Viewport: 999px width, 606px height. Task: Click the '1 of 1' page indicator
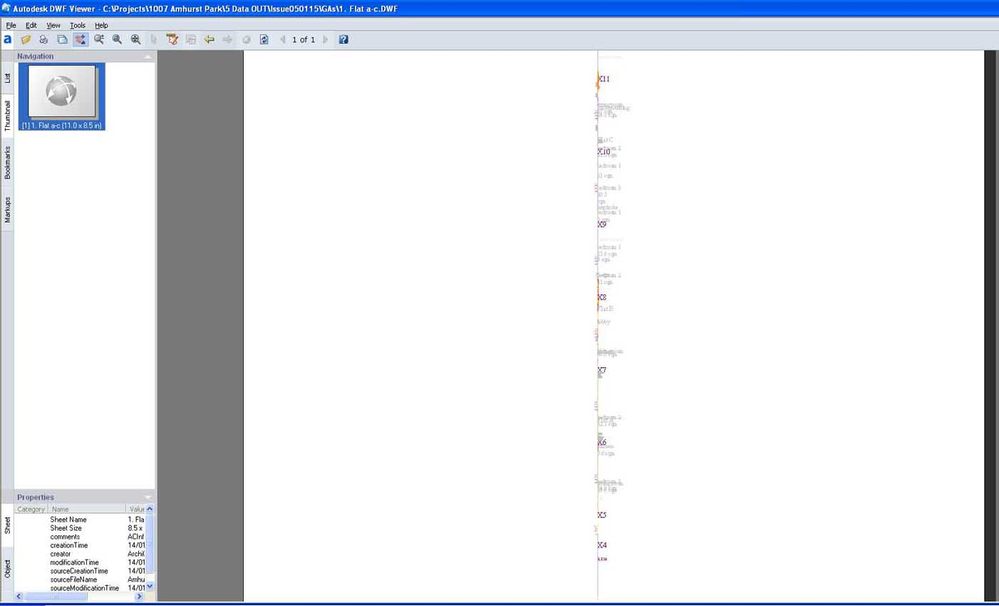pyautogui.click(x=303, y=40)
